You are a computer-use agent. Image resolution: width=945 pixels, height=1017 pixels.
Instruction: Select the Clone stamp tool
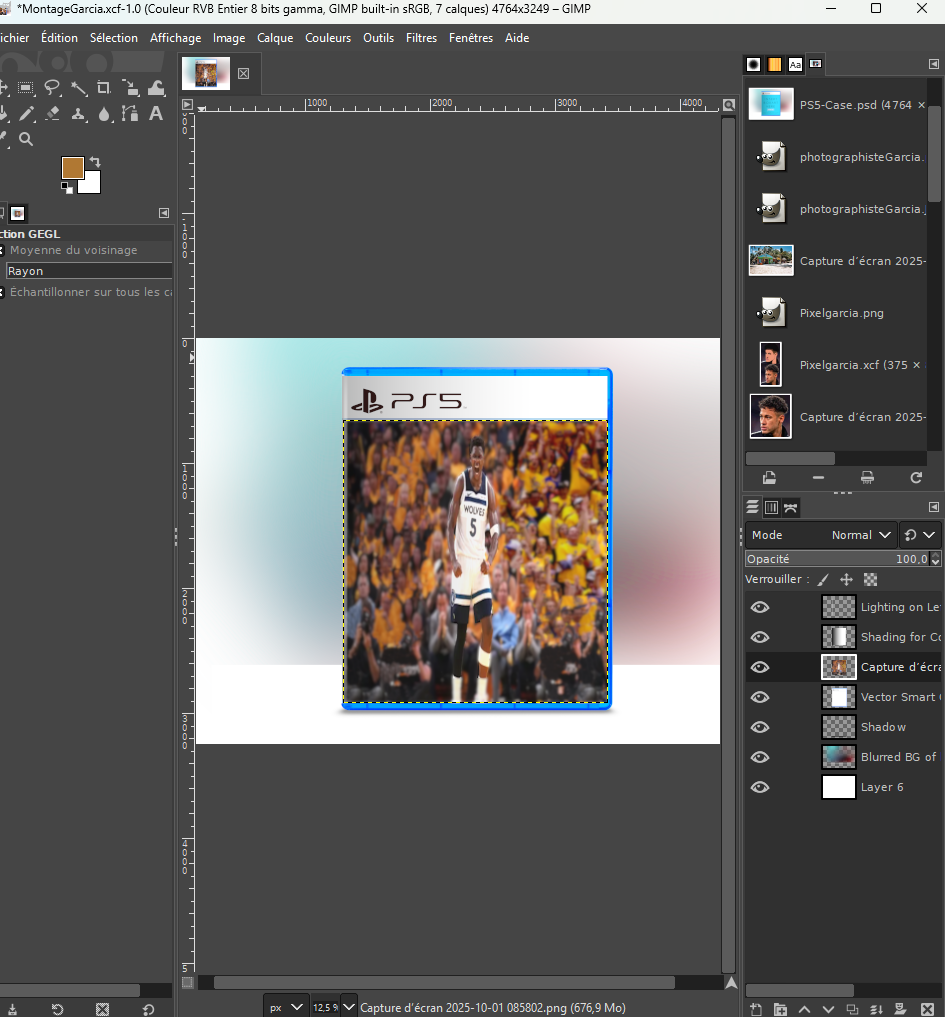(79, 114)
